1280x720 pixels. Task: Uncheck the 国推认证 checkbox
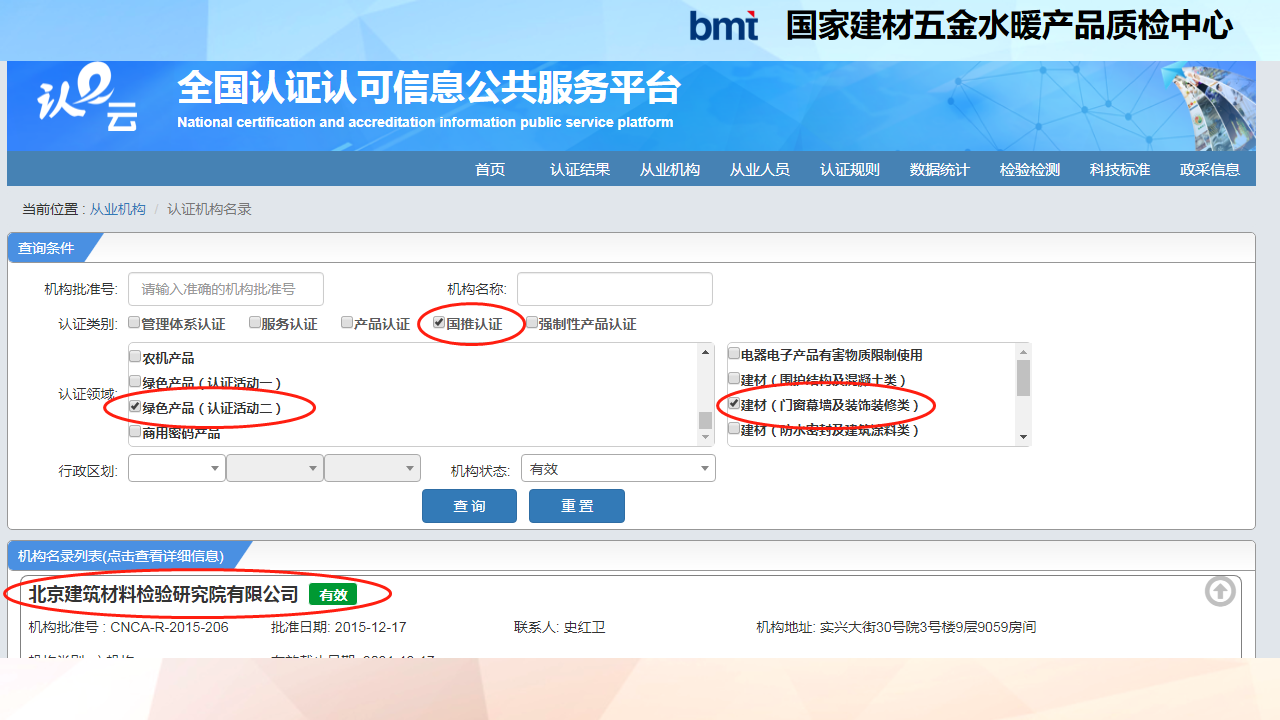coord(439,323)
